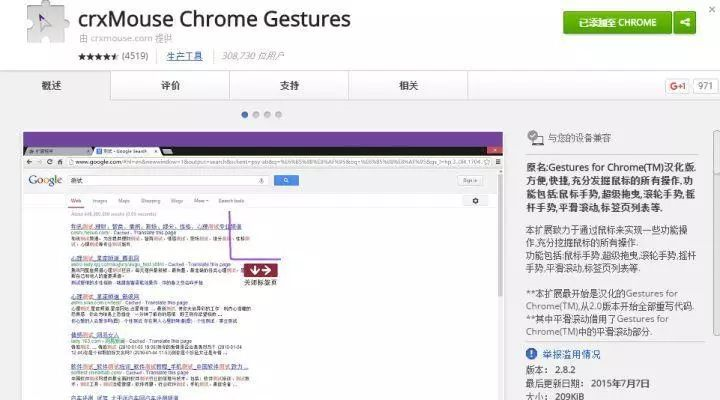Viewport: 720px width, 400px height.
Task: Select the first carousel dot
Action: (x=245, y=114)
